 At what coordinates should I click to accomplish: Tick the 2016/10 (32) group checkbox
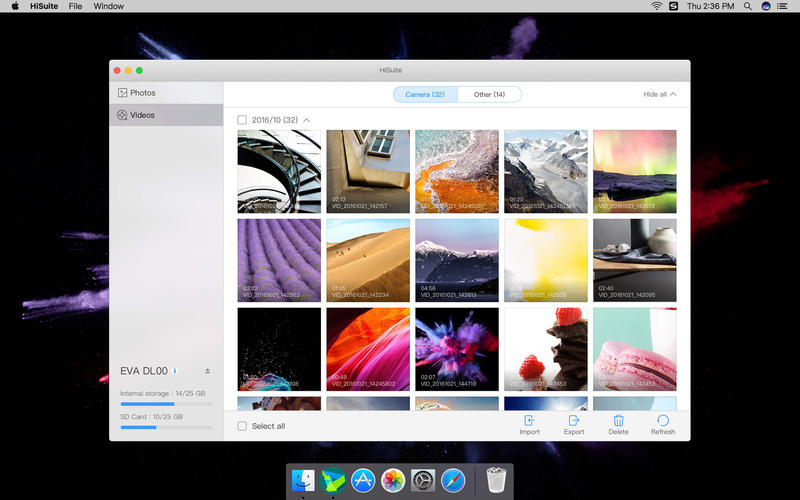tap(242, 120)
